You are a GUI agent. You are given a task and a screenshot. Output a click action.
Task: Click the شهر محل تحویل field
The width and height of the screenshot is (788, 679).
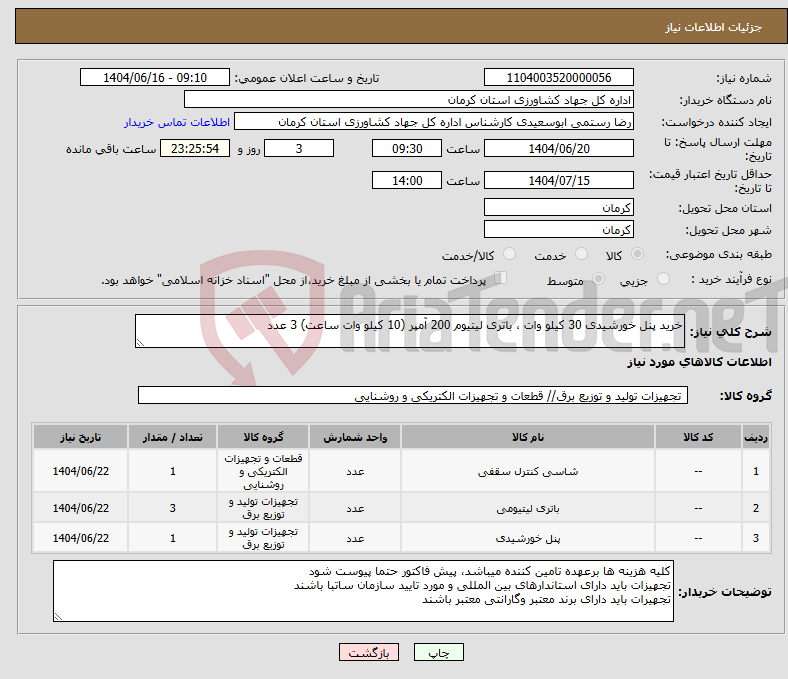559,230
